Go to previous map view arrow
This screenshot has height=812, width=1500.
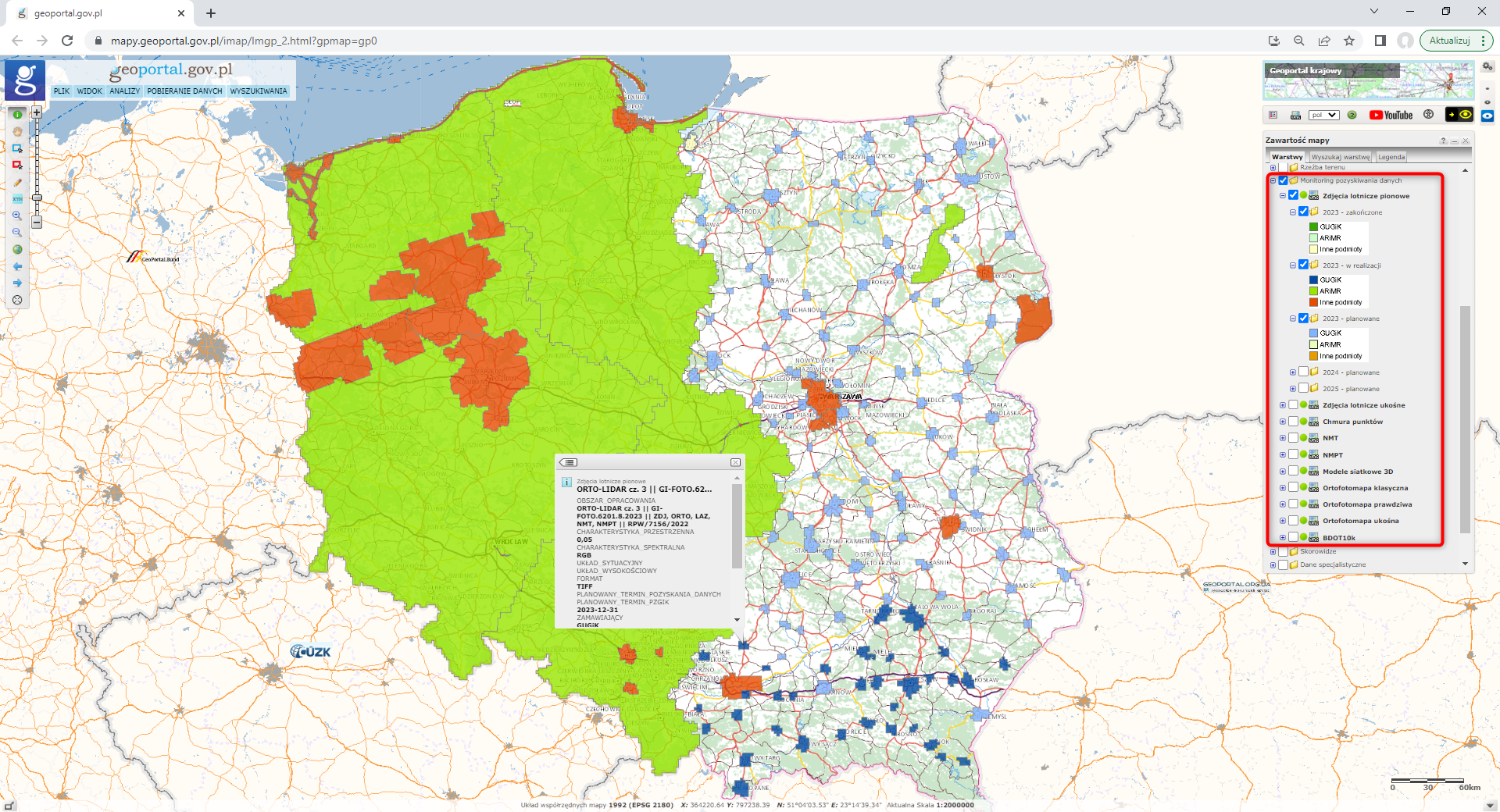[17, 266]
